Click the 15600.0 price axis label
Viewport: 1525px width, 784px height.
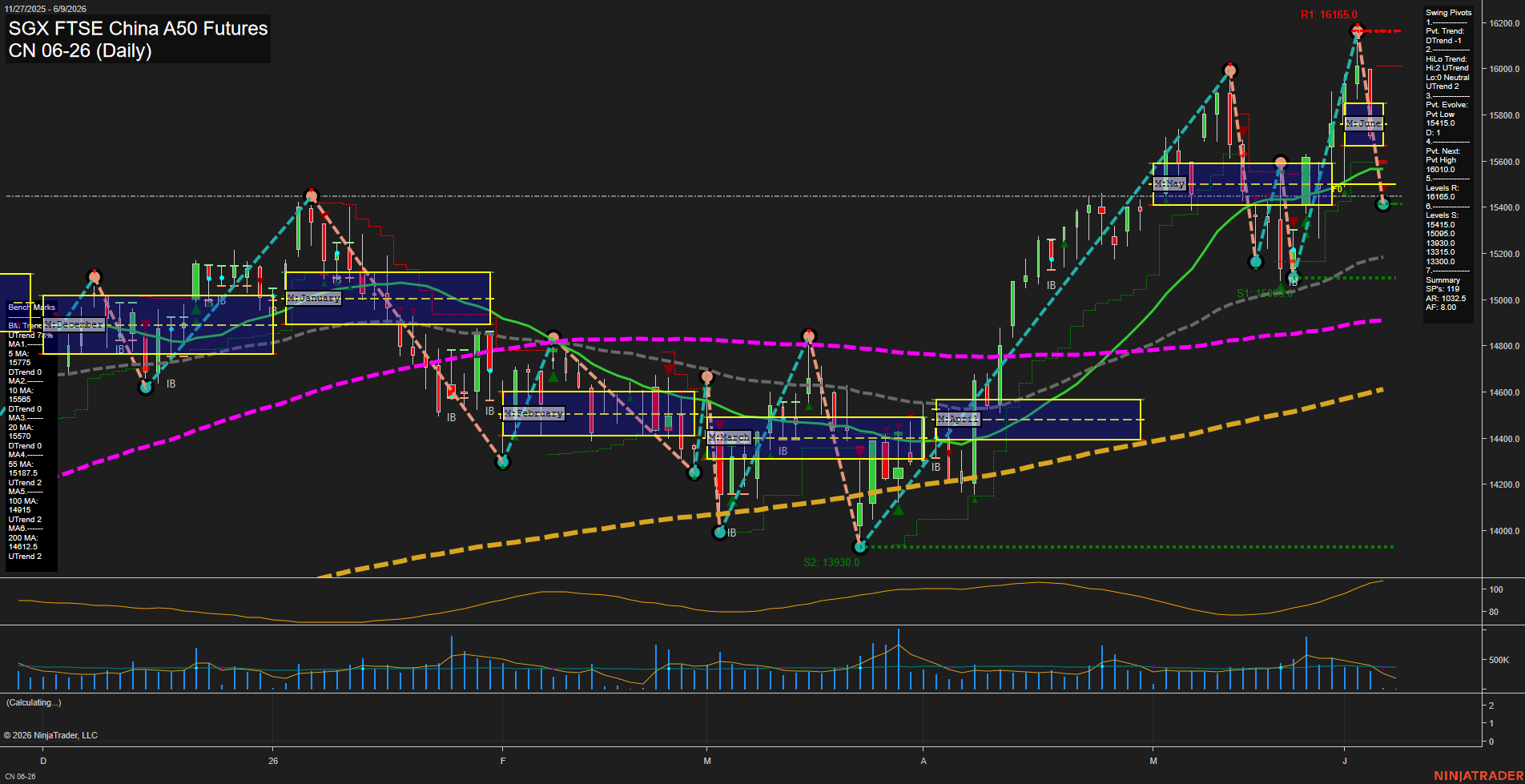(x=1504, y=162)
